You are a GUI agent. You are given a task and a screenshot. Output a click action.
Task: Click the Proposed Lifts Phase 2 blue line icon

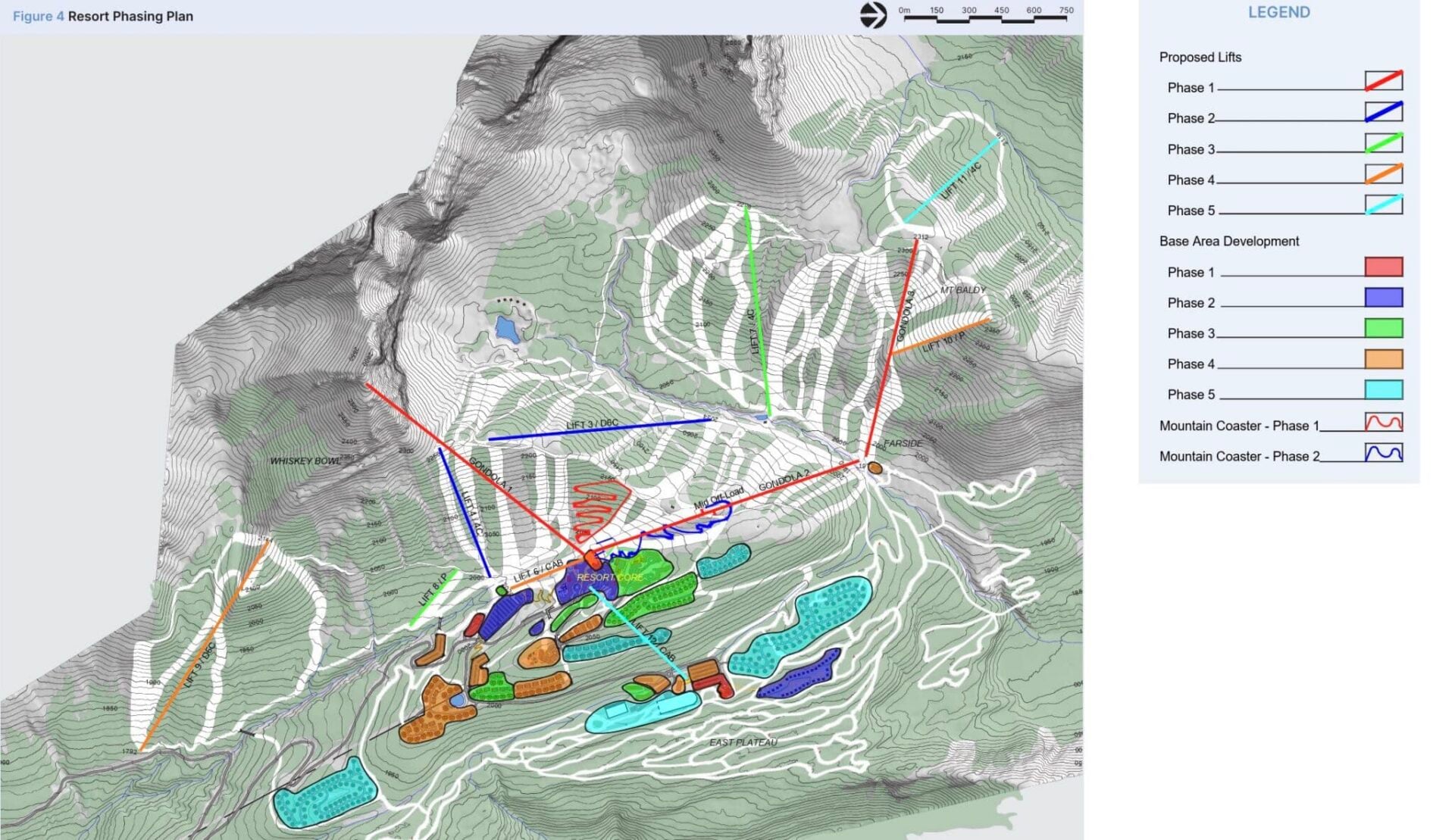pos(1383,111)
